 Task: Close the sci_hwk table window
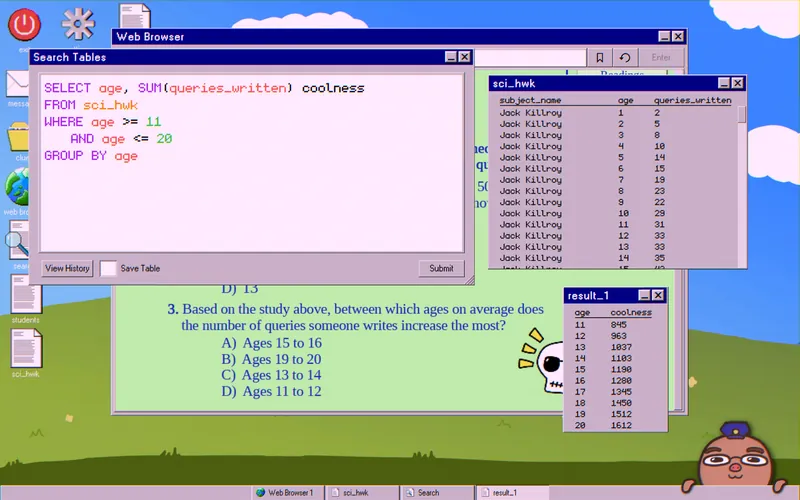737,83
